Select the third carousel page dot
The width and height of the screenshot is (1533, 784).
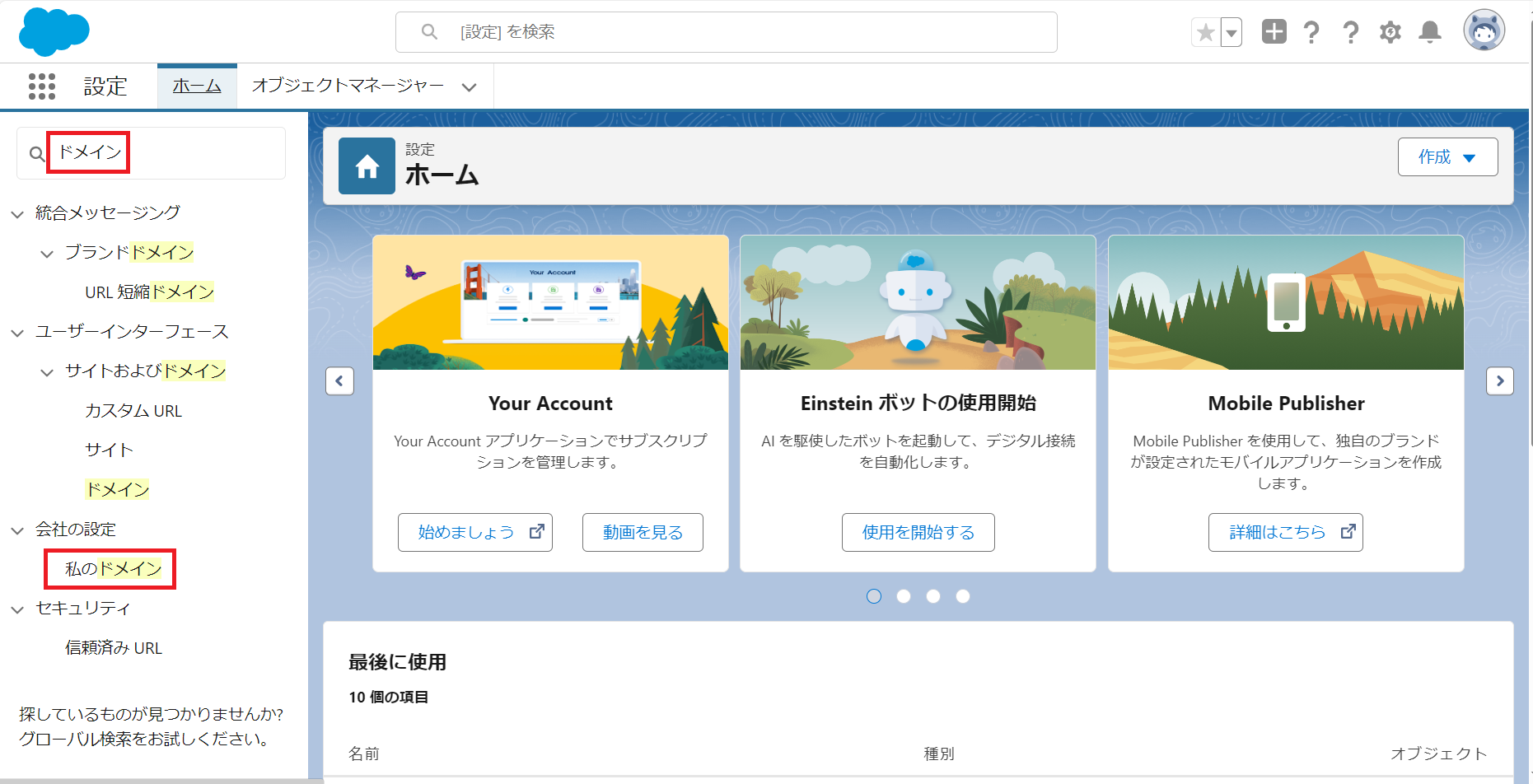933,596
